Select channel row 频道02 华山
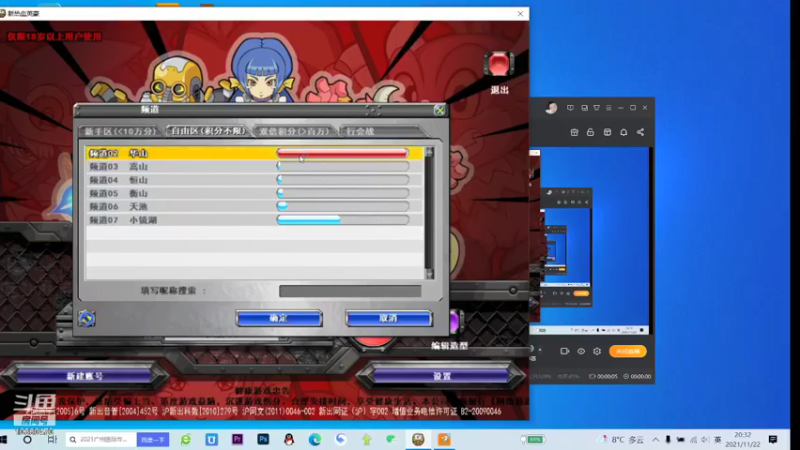This screenshot has height=450, width=800. pyautogui.click(x=254, y=153)
